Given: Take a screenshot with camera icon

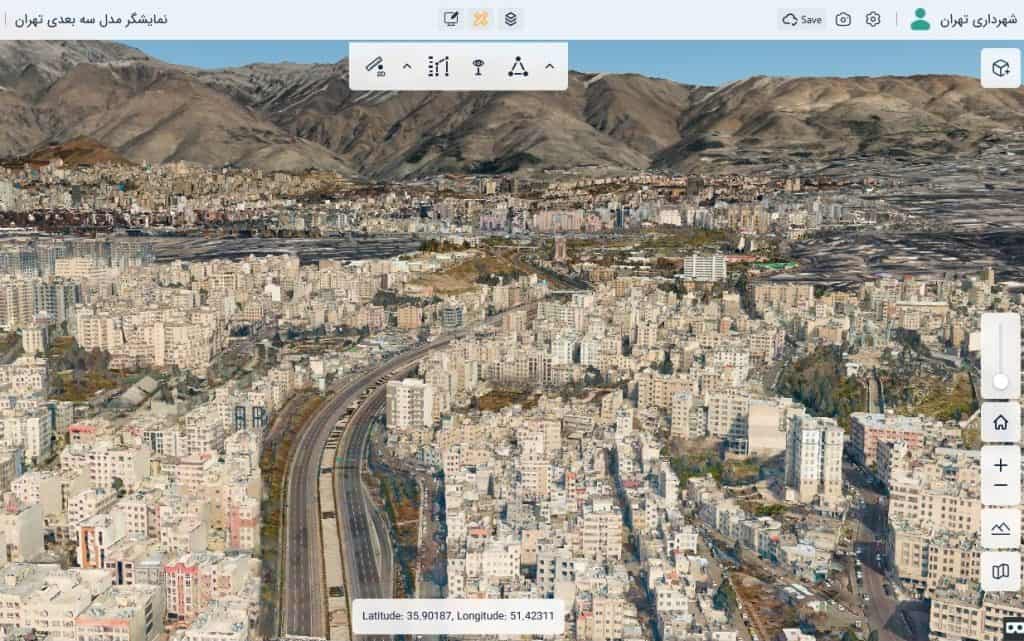Looking at the screenshot, I should [843, 19].
